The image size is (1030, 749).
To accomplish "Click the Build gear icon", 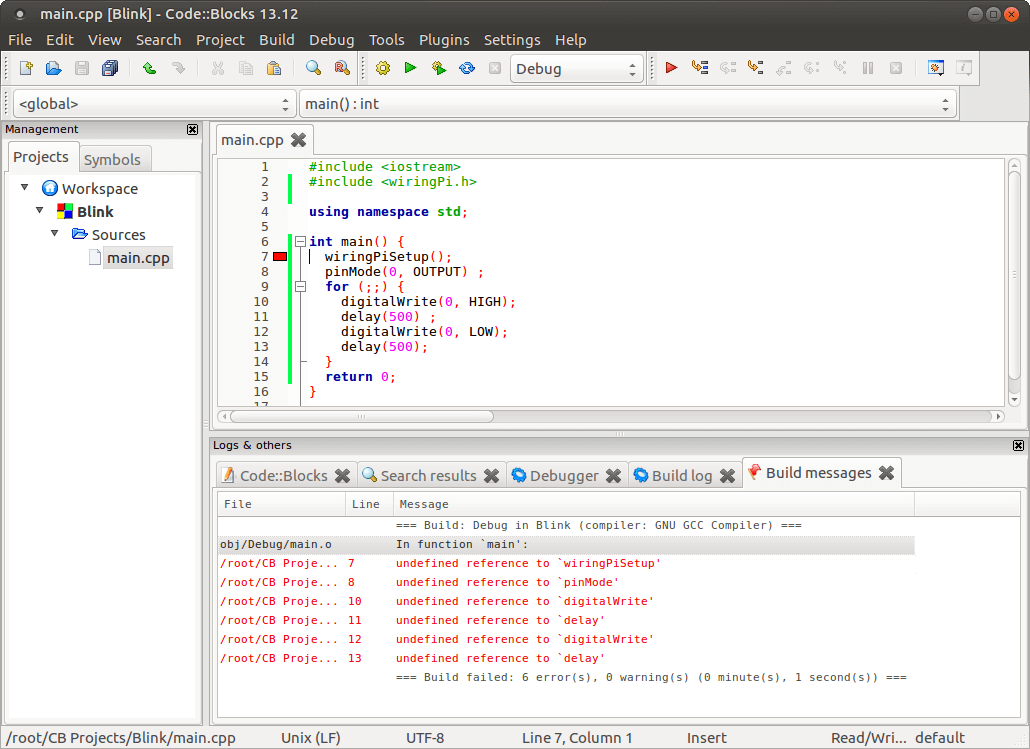I will pos(382,68).
